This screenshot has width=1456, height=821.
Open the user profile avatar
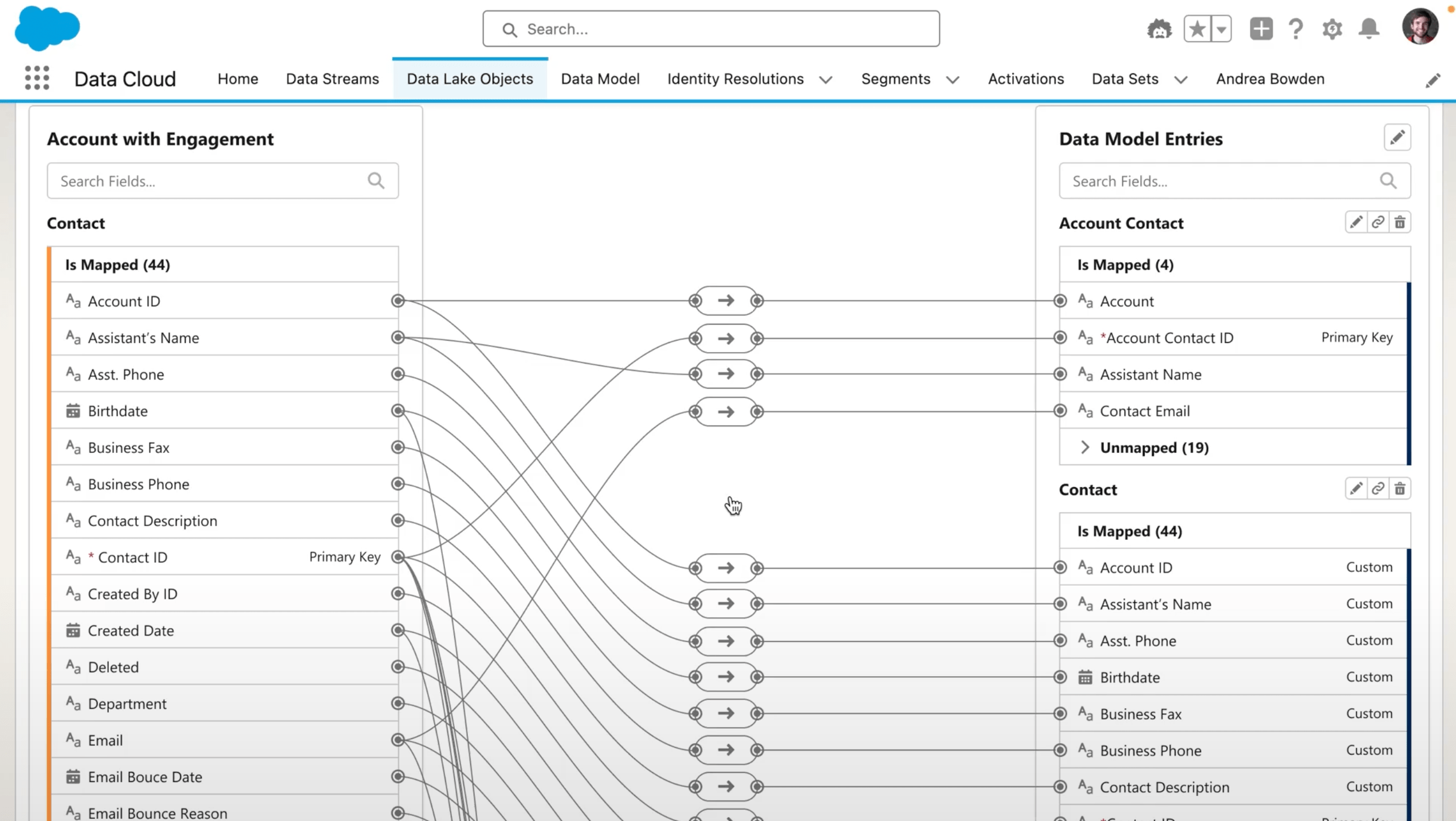(x=1419, y=26)
